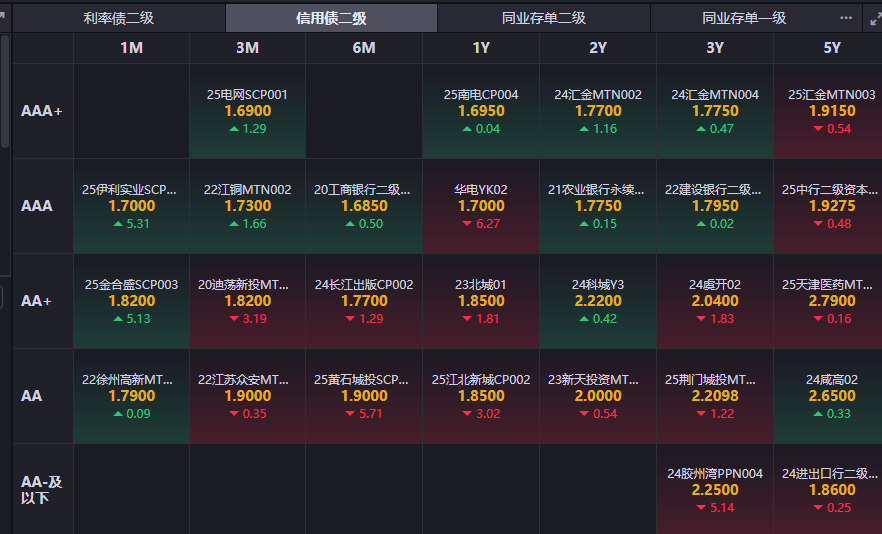Screen dimensions: 882x534
Task: Click the 1Y column header
Action: 481,48
